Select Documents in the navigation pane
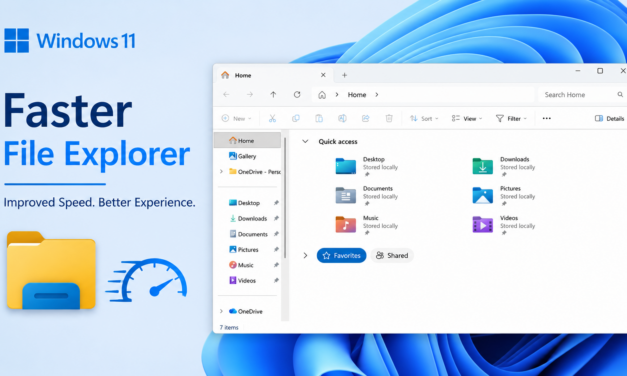The height and width of the screenshot is (376, 627). tap(248, 234)
